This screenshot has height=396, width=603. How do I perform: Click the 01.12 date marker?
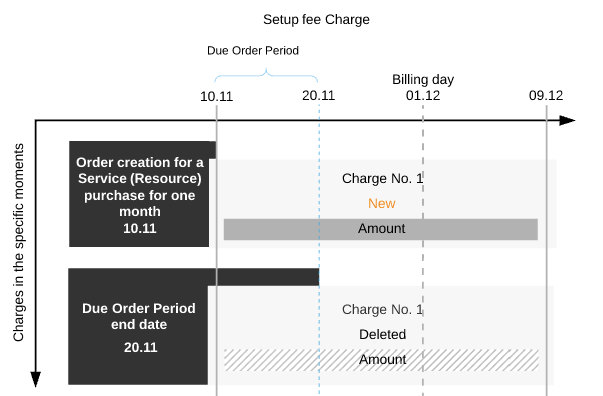click(x=423, y=95)
